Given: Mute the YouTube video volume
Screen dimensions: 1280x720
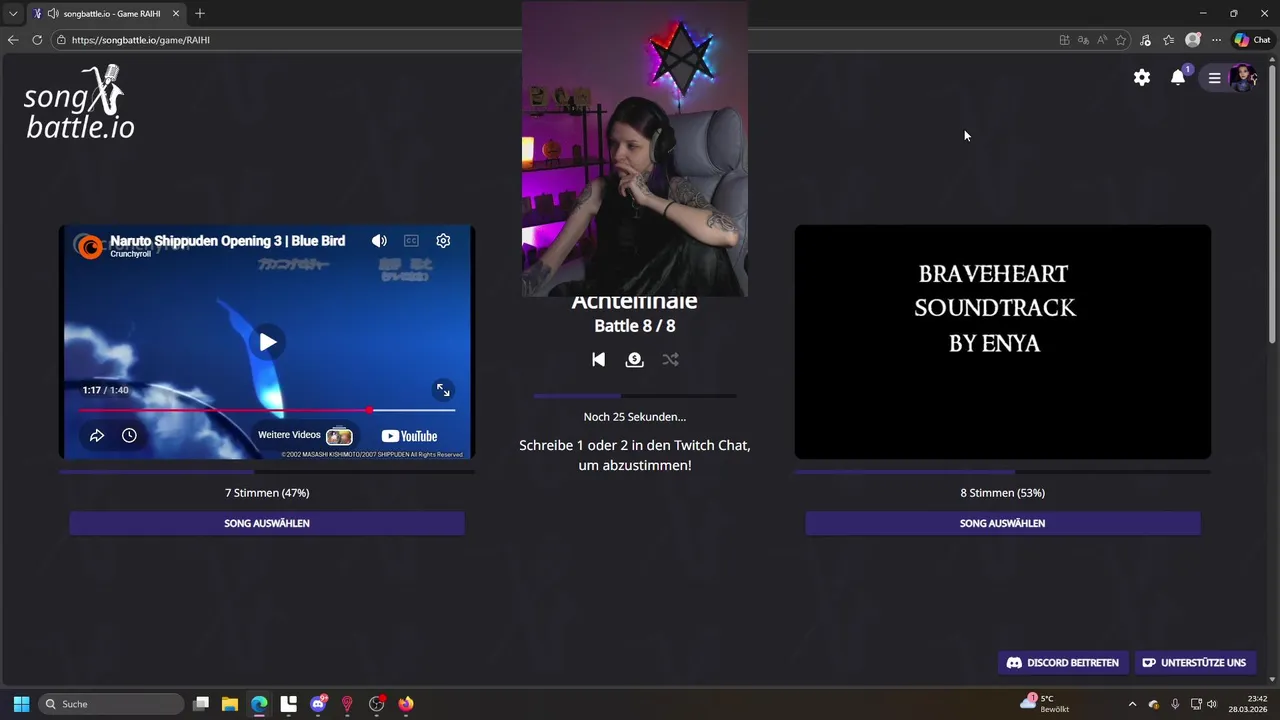Looking at the screenshot, I should [379, 241].
